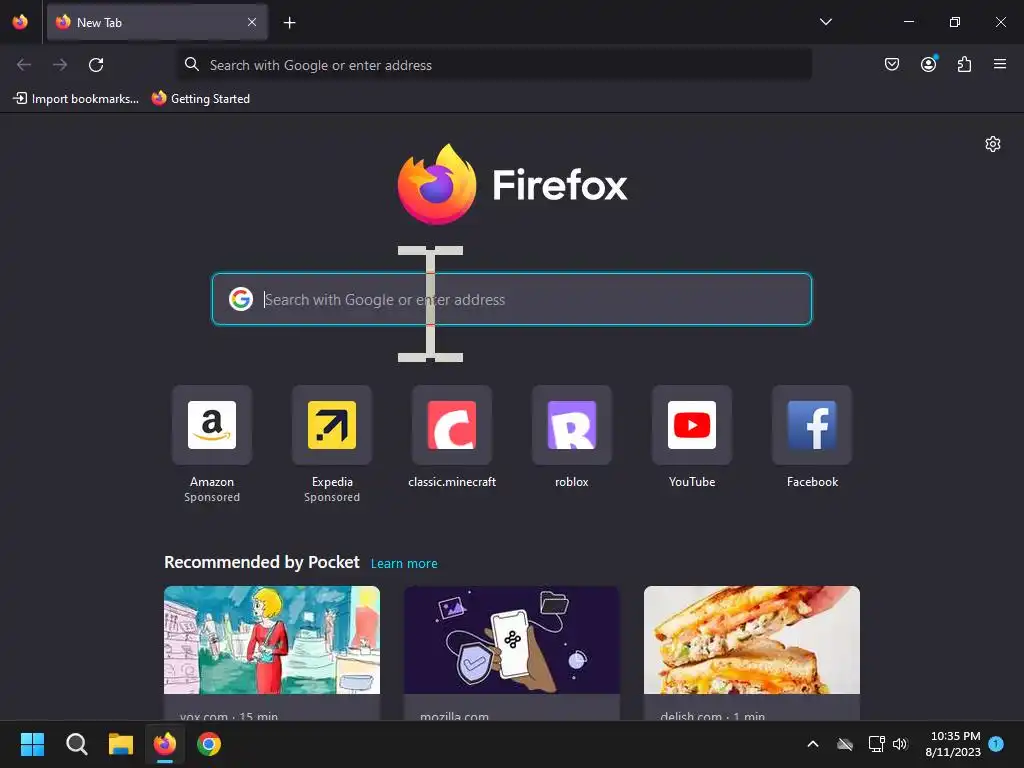Focus the top address bar

tap(494, 65)
